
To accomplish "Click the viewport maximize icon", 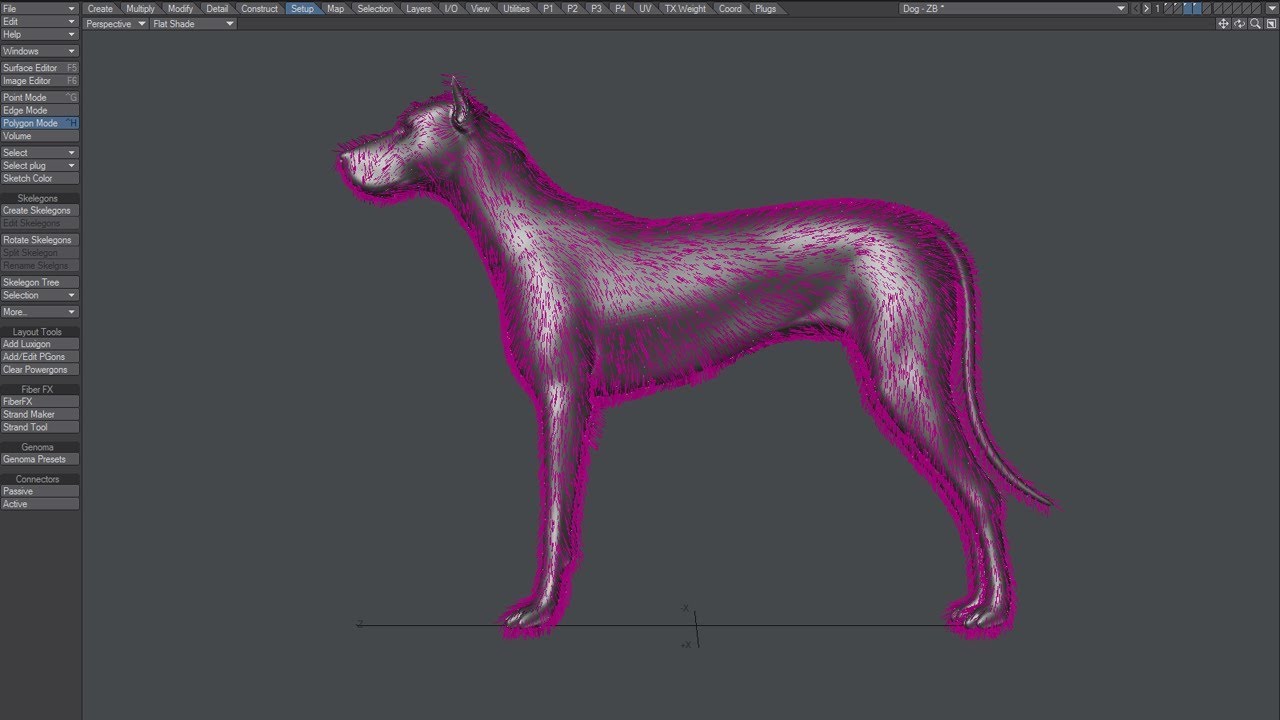I will 1271,23.
